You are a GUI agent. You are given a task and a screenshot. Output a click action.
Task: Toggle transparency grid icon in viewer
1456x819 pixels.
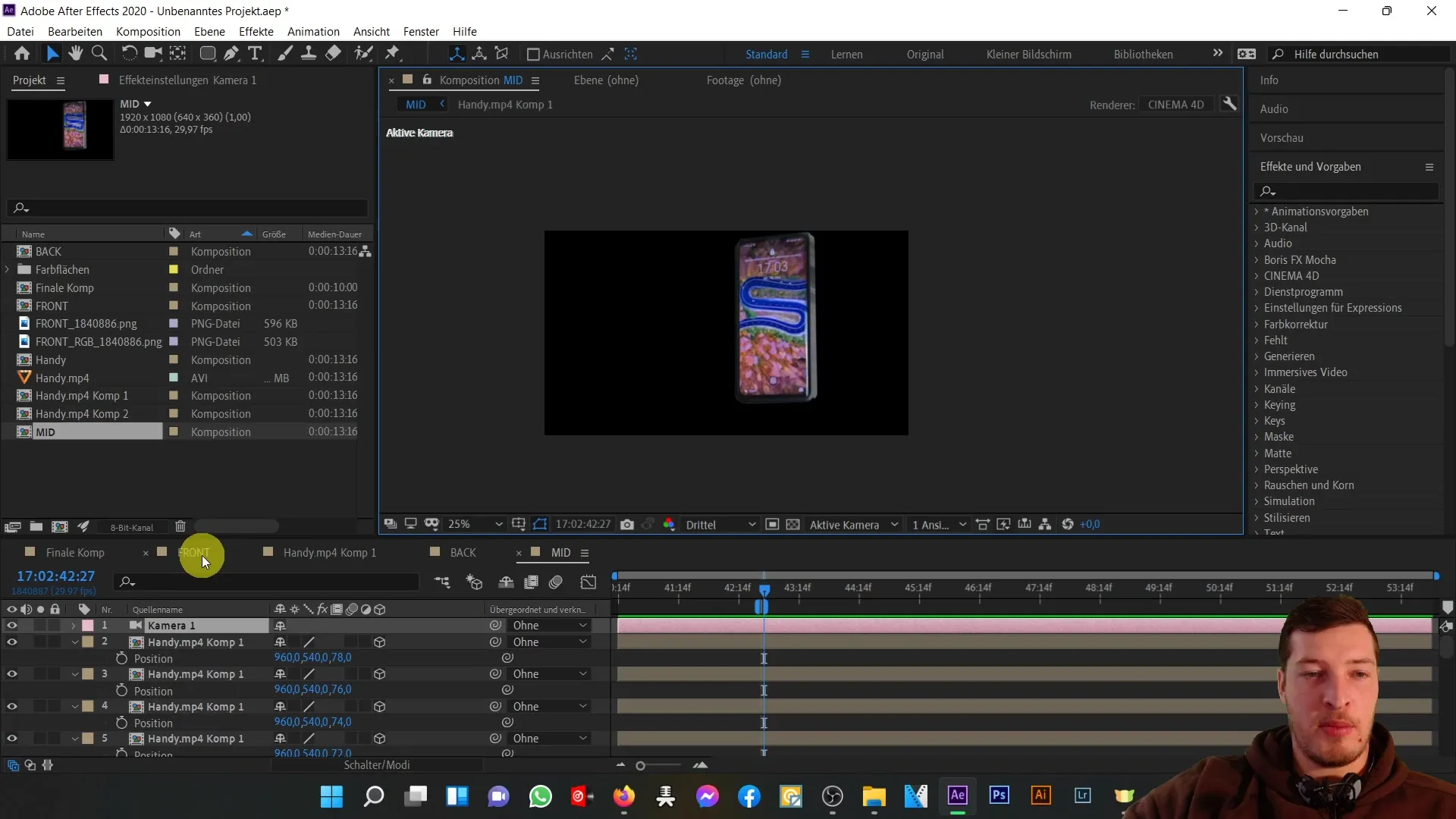click(792, 525)
